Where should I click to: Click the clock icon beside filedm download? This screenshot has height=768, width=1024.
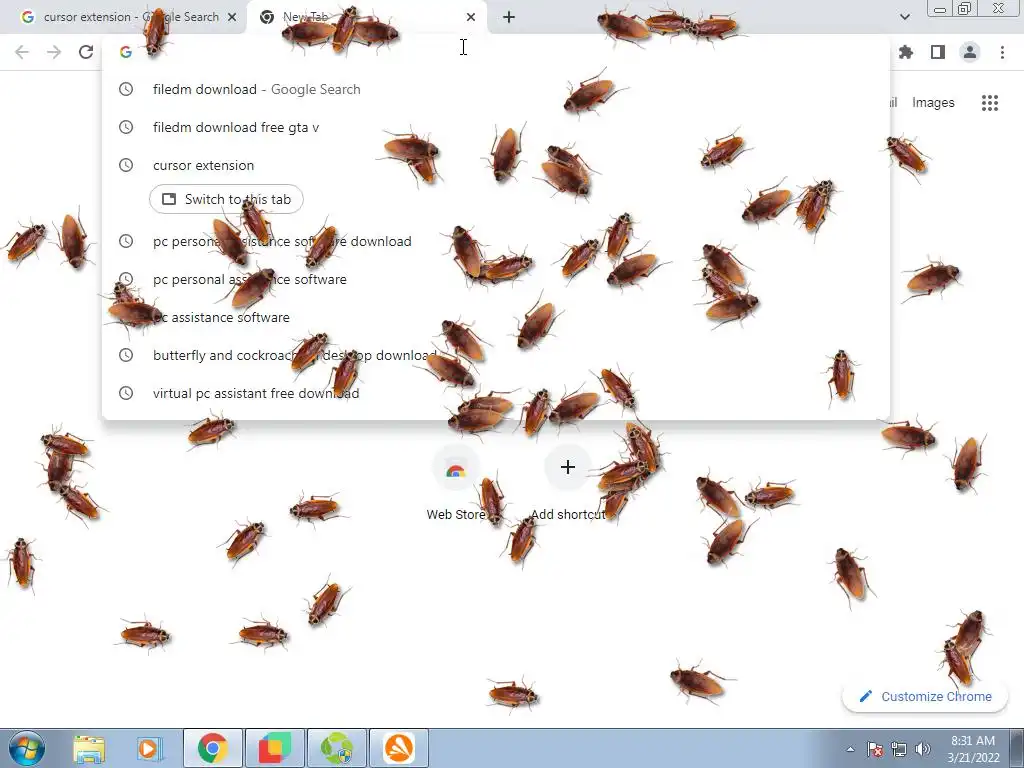[126, 89]
